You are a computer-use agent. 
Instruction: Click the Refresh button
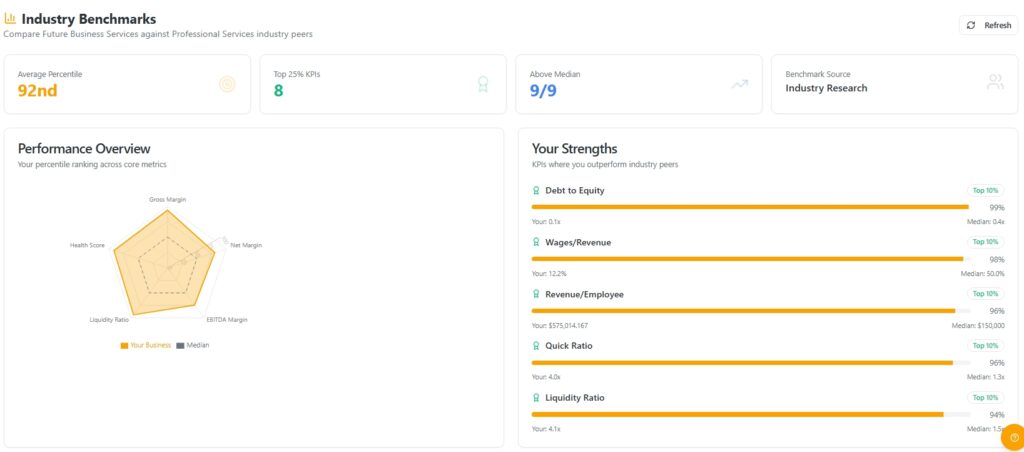pyautogui.click(x=989, y=25)
